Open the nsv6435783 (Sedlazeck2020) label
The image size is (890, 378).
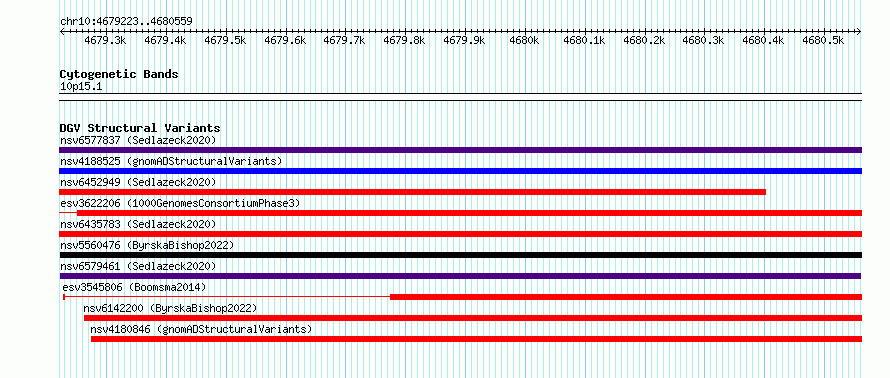point(138,224)
